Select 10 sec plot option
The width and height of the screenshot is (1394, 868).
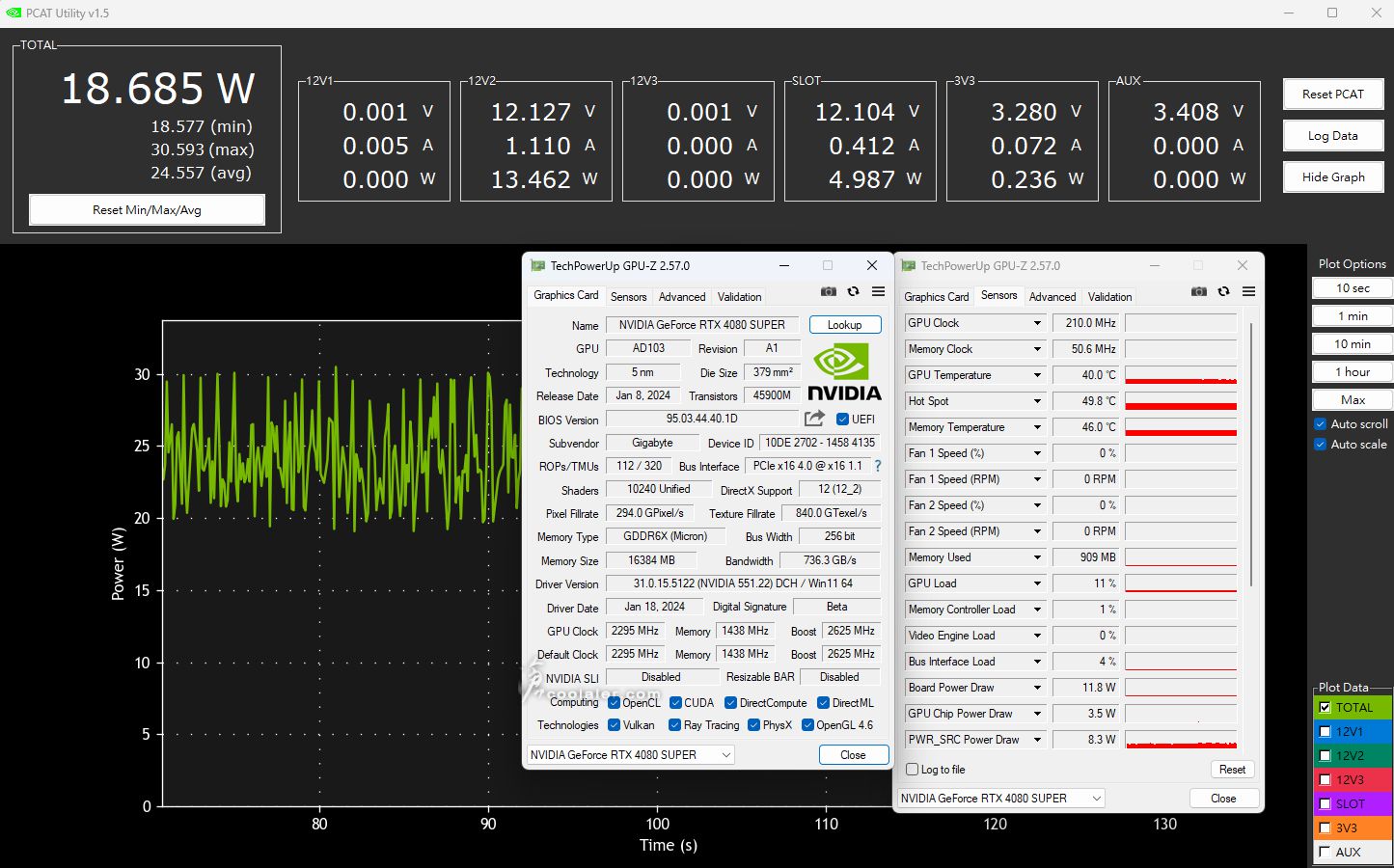1353,288
